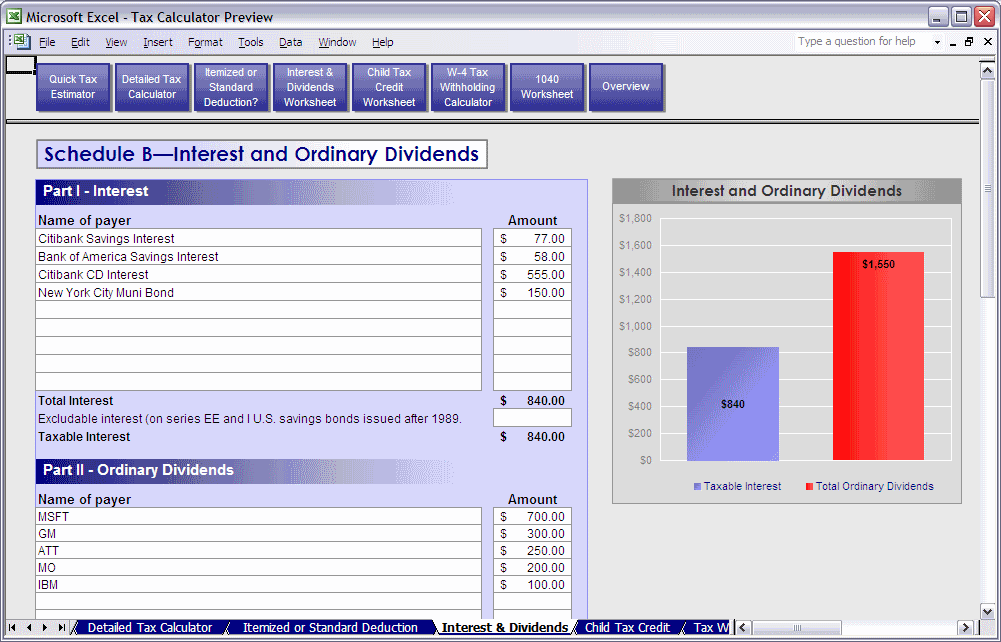
Task: Open the Child Tax Credit Worksheet button
Action: pyautogui.click(x=389, y=87)
